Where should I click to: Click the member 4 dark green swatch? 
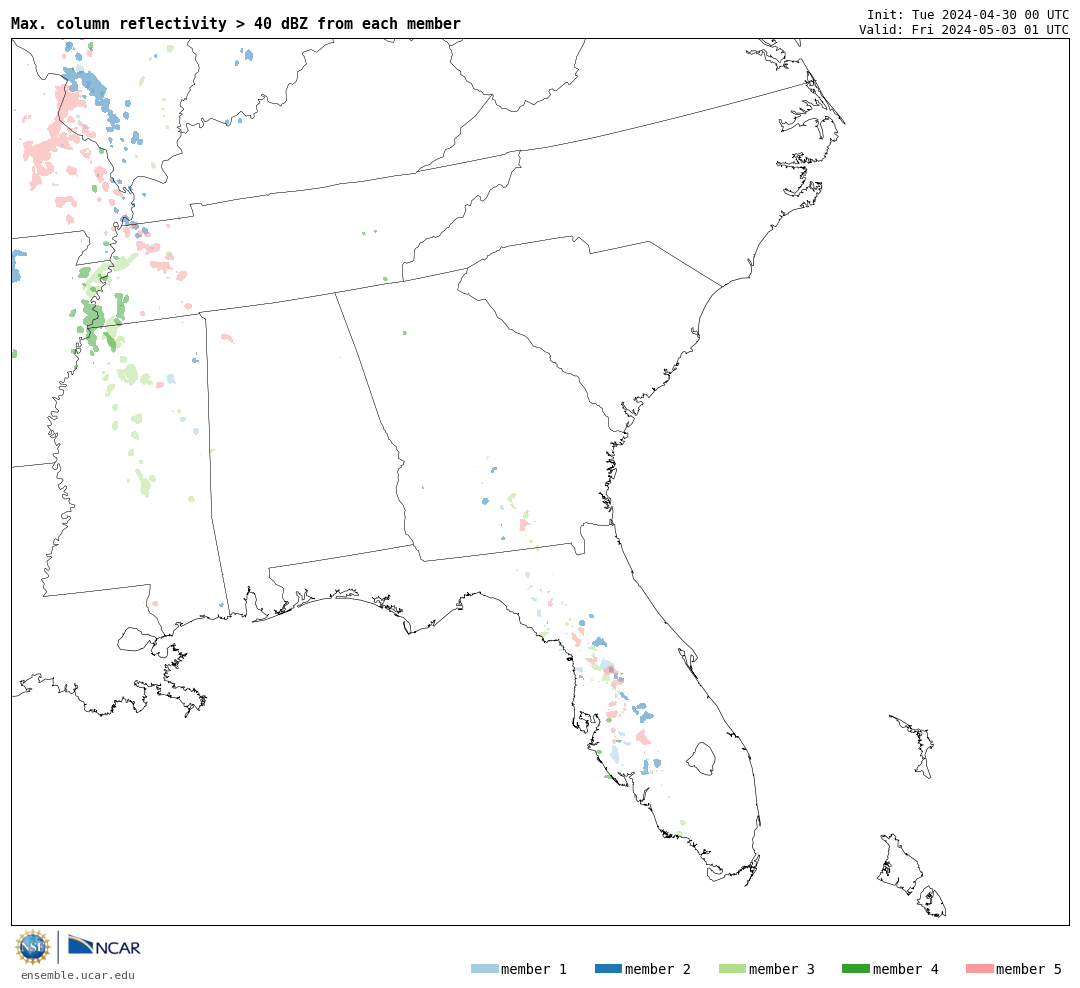pyautogui.click(x=855, y=968)
